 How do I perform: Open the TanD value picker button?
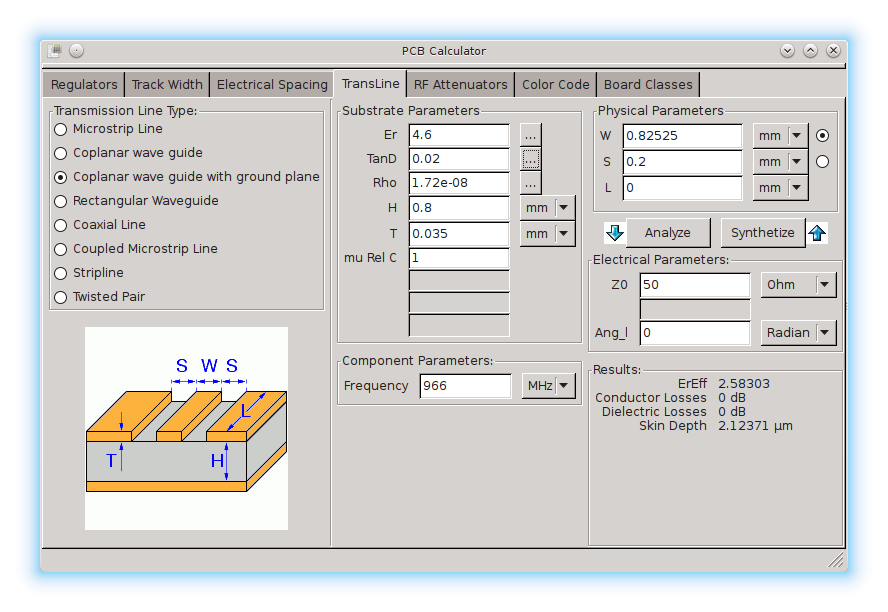click(531, 159)
